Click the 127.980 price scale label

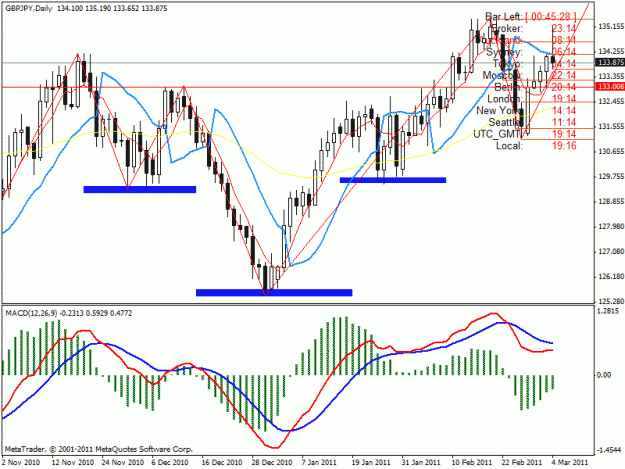(x=610, y=226)
